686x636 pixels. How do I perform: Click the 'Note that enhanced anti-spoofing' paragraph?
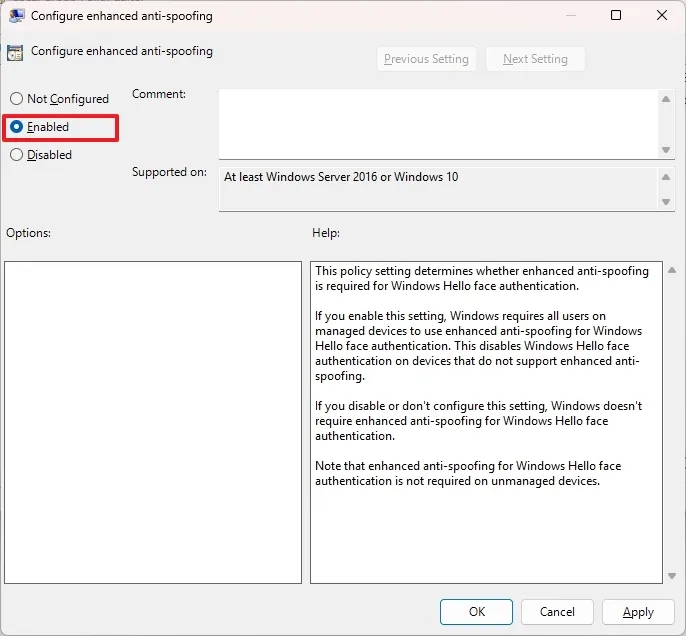468,473
